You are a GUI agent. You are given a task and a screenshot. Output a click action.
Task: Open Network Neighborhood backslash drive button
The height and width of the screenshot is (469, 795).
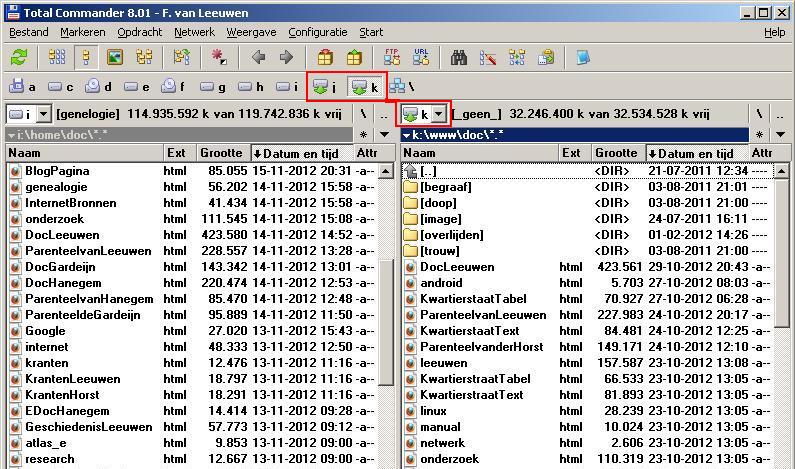point(402,87)
